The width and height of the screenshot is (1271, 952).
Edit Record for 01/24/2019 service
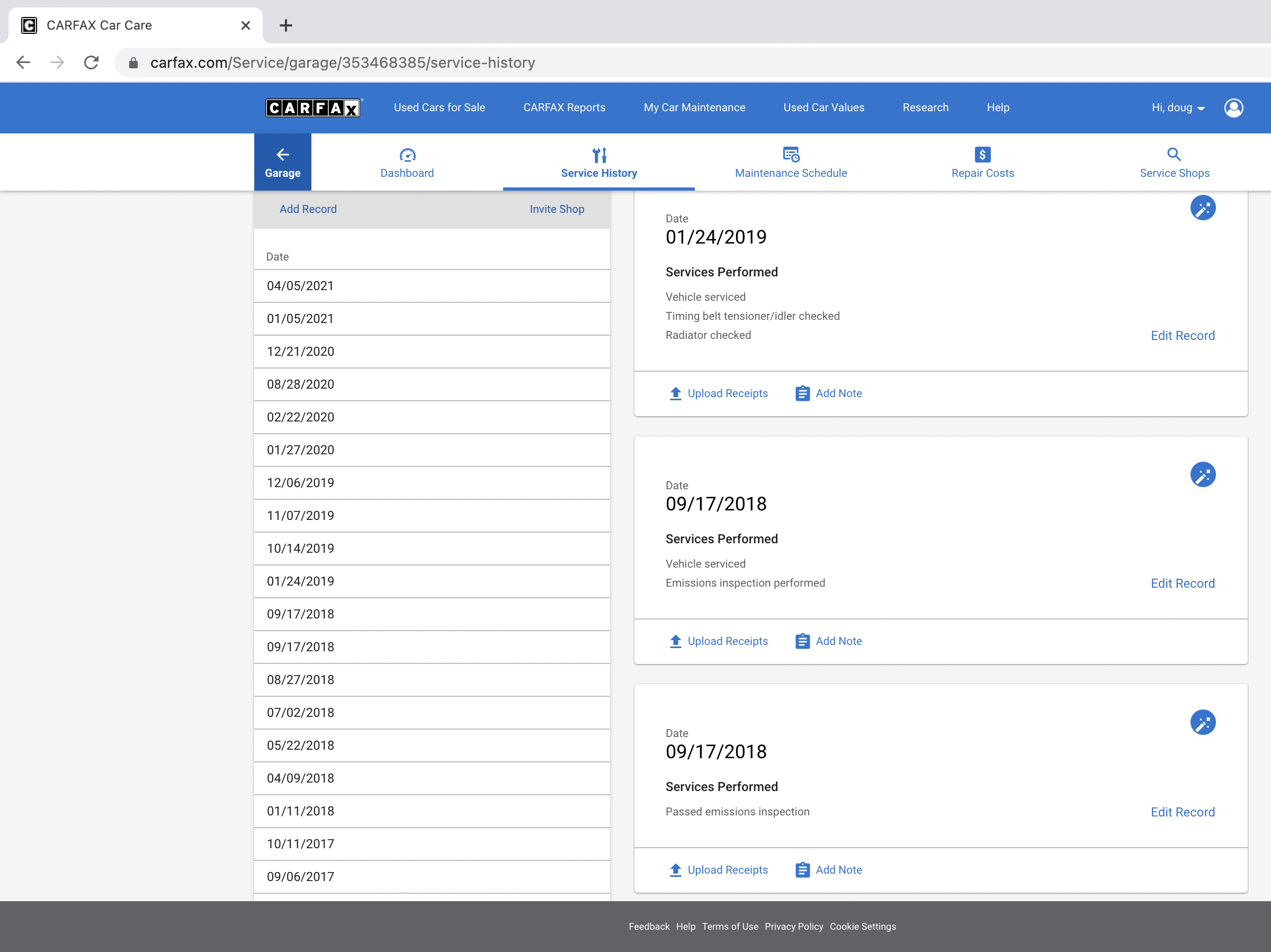1183,336
